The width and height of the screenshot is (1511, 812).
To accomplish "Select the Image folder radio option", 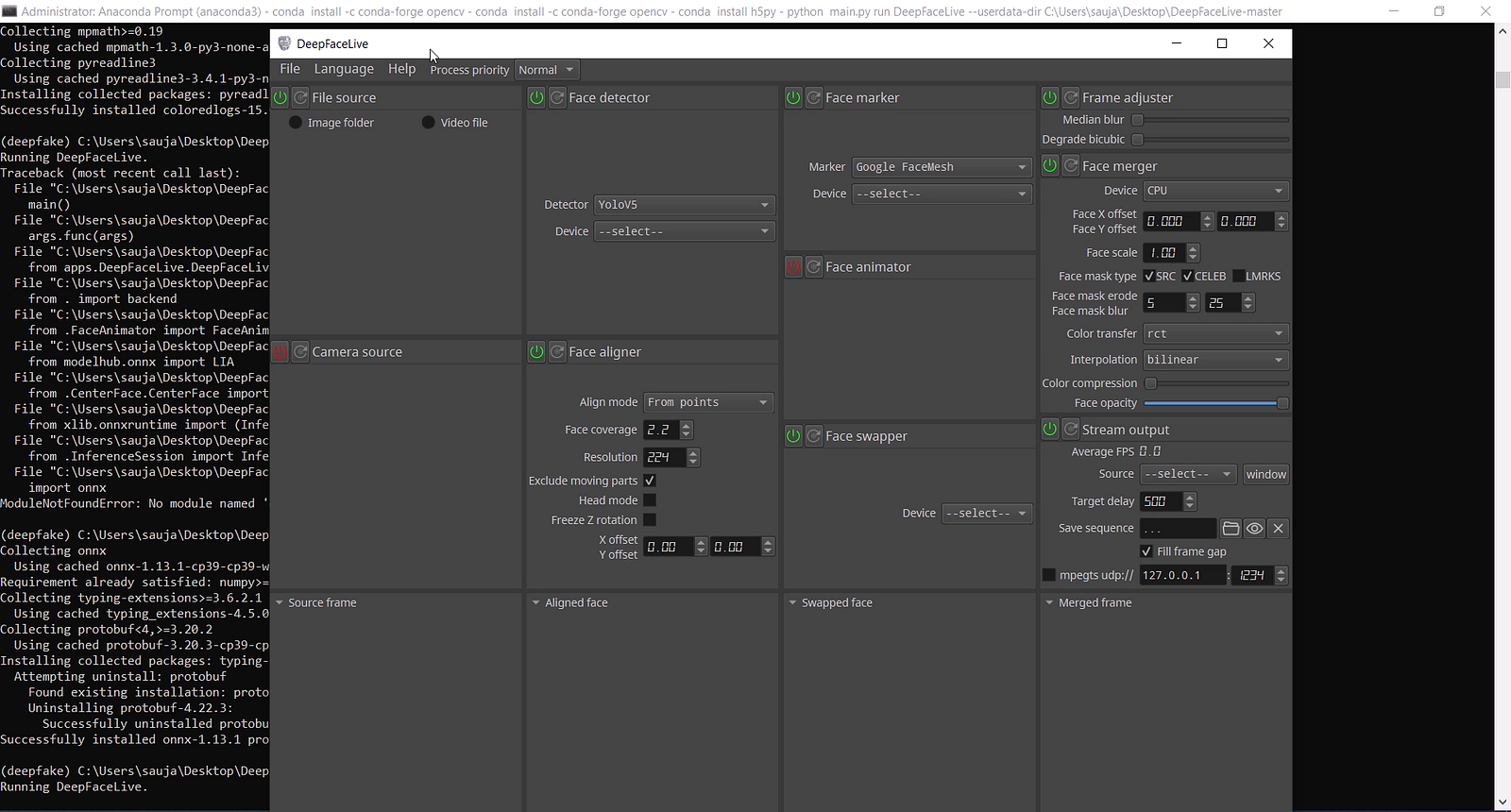I will point(296,123).
